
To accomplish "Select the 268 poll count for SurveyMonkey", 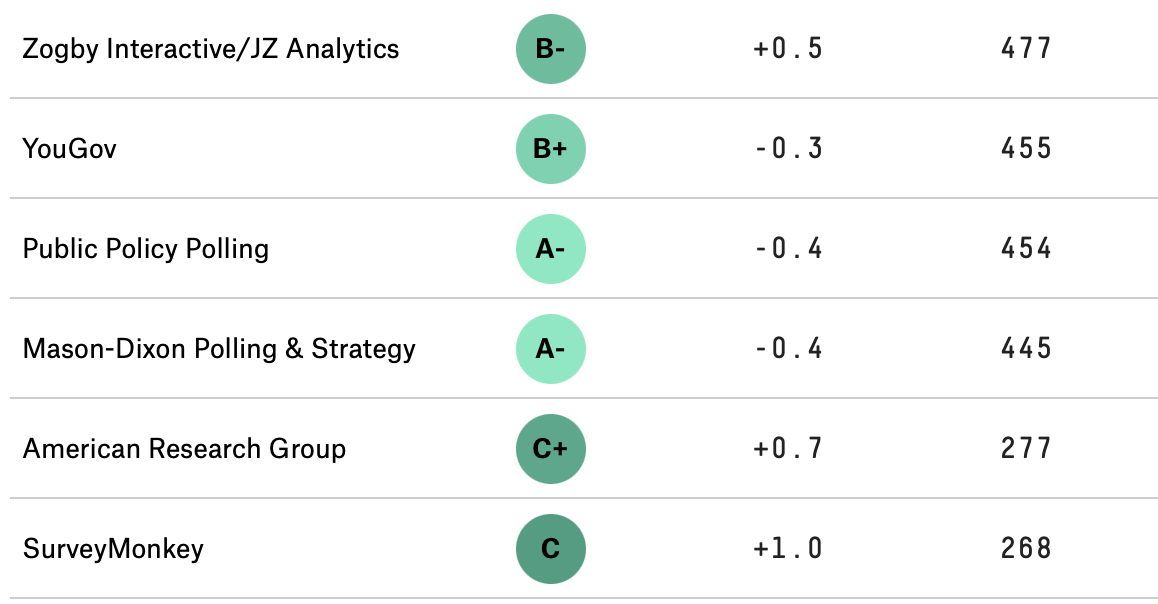I will [1026, 549].
